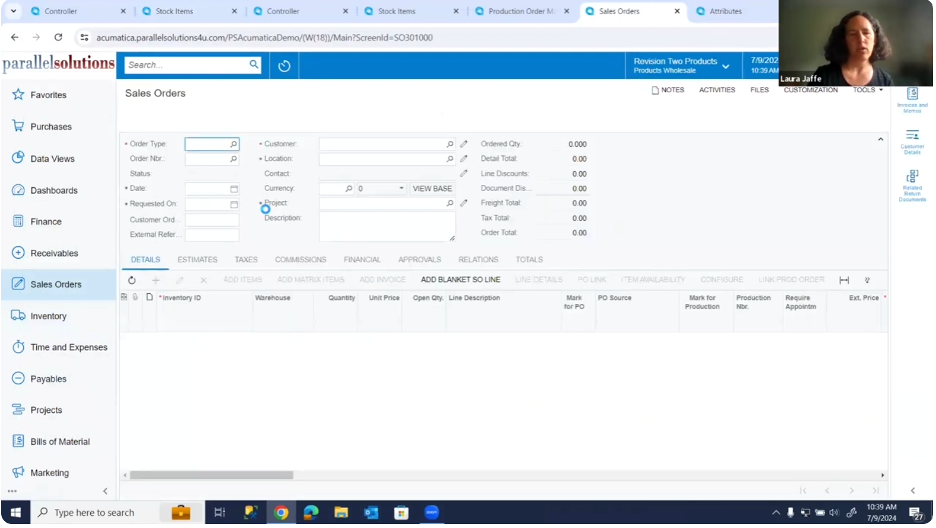
Task: Click the edit pencil next to Customer
Action: tap(464, 144)
